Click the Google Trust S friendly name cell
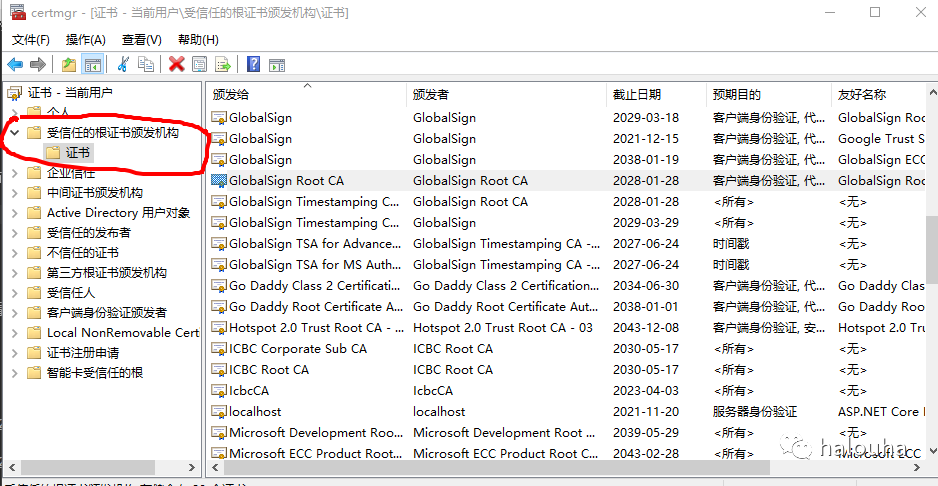Screen dimensions: 938x486 click(x=881, y=139)
